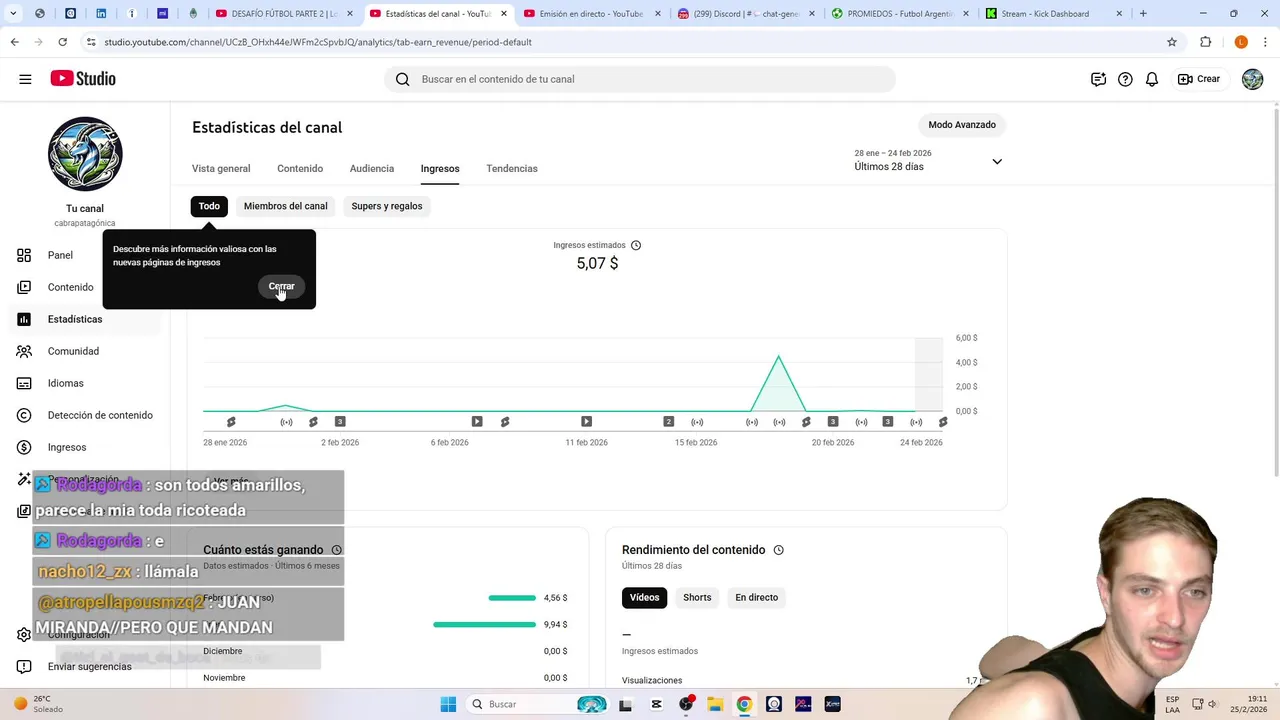Click the 5,07 $ estimated revenue value
The height and width of the screenshot is (720, 1280).
pos(597,264)
